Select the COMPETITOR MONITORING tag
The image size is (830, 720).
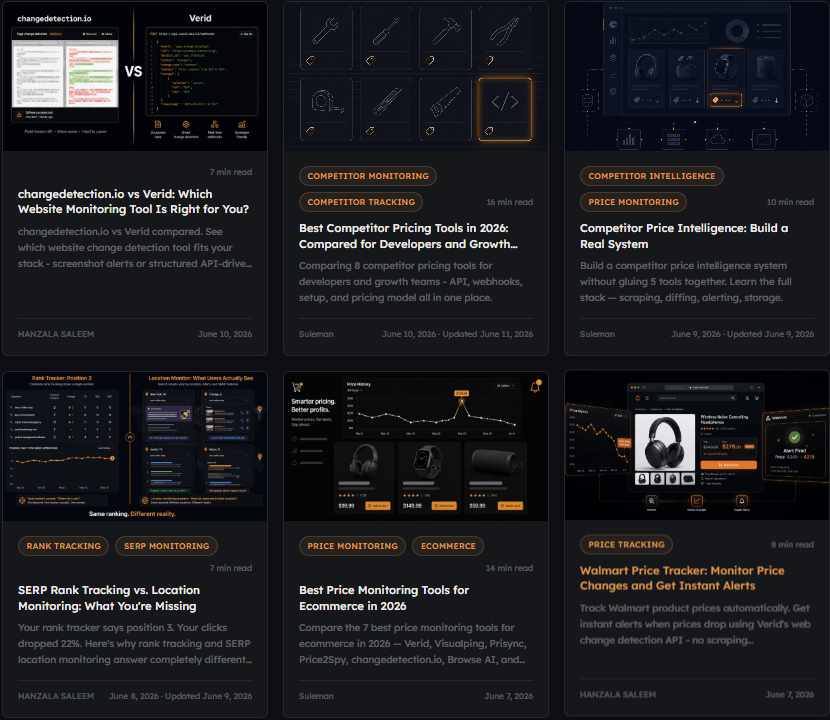pyautogui.click(x=368, y=176)
